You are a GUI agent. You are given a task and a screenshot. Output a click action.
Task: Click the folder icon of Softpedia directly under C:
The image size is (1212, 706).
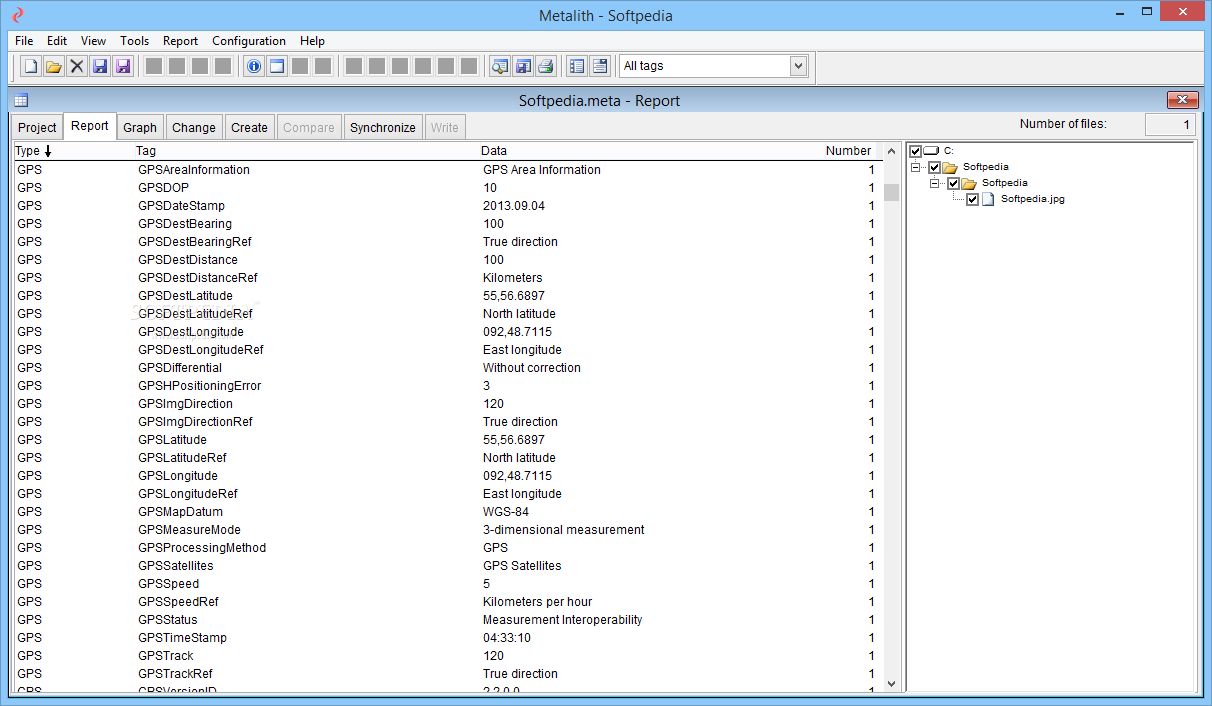point(950,167)
